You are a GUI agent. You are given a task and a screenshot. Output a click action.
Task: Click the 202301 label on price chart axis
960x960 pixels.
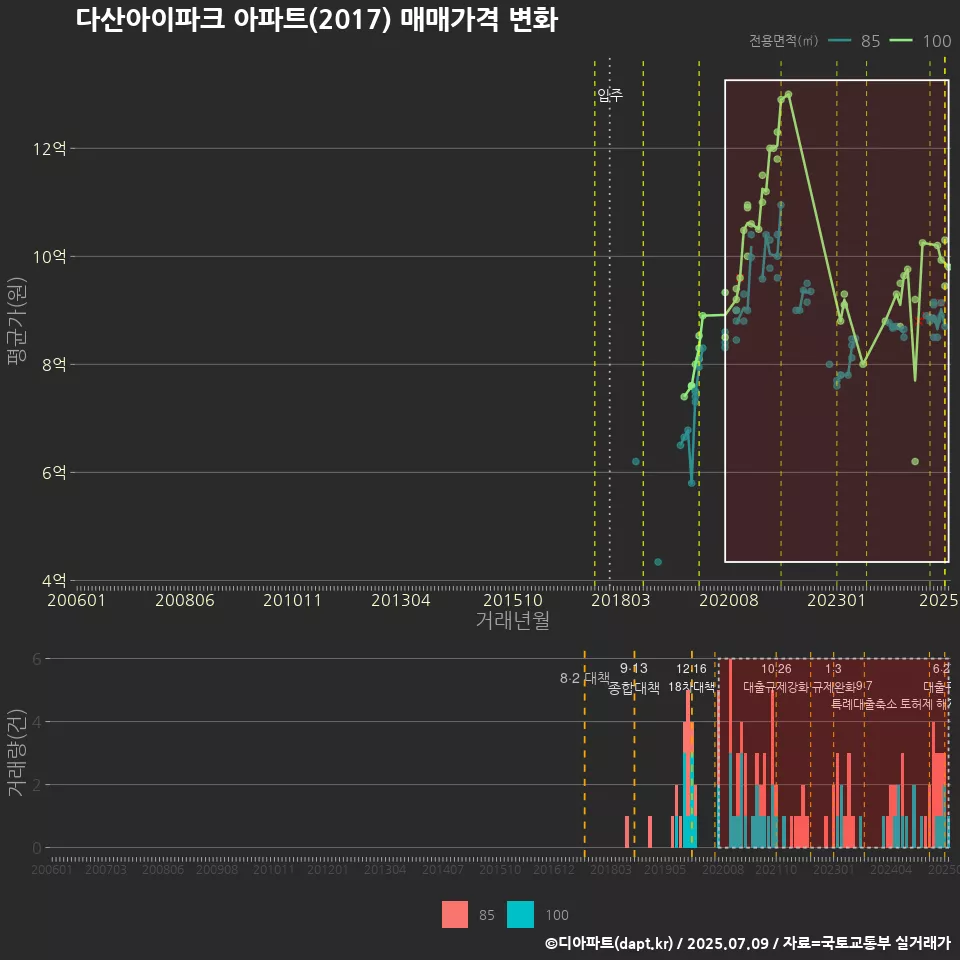pos(836,600)
